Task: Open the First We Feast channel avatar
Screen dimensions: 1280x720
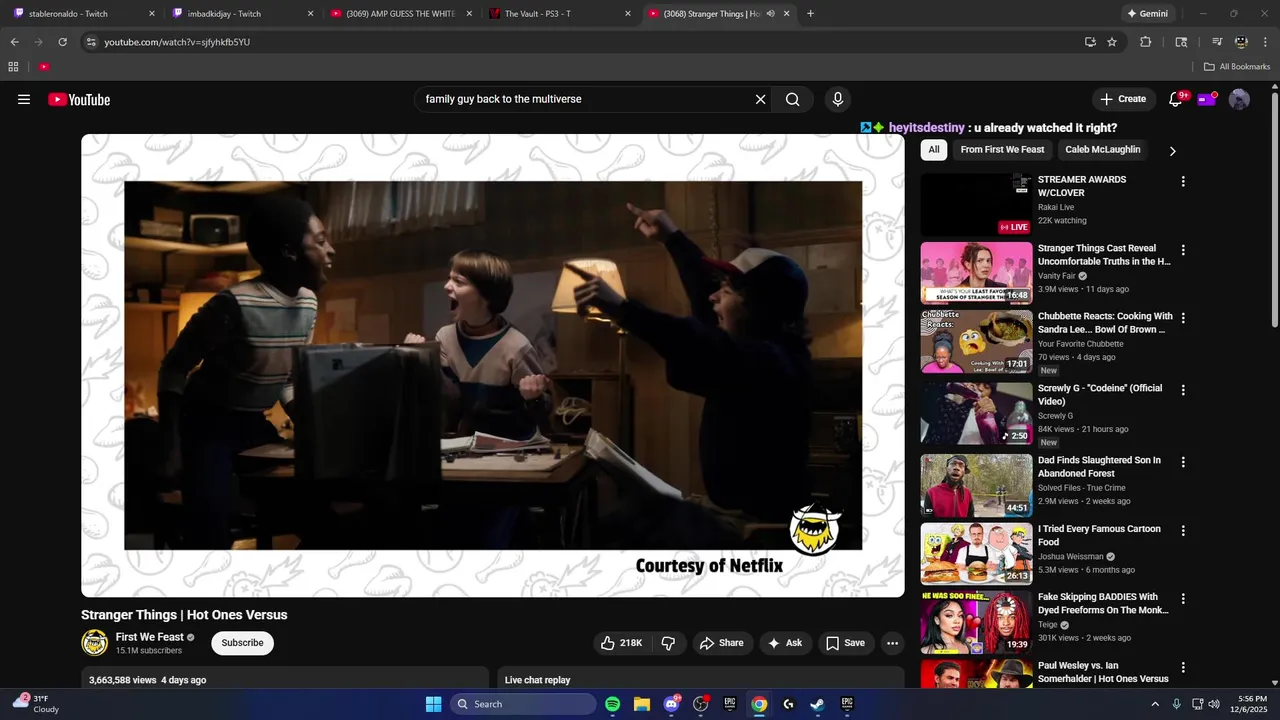Action: (x=94, y=643)
